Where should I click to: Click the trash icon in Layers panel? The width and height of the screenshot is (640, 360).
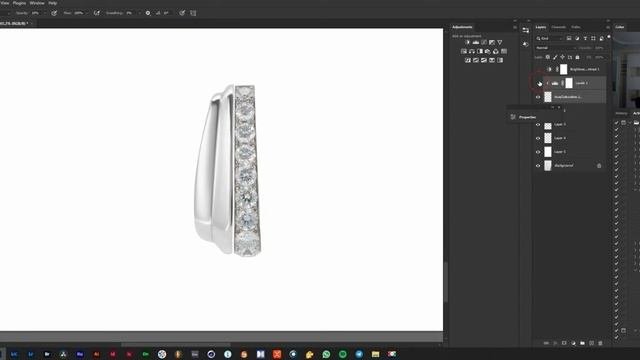point(600,343)
